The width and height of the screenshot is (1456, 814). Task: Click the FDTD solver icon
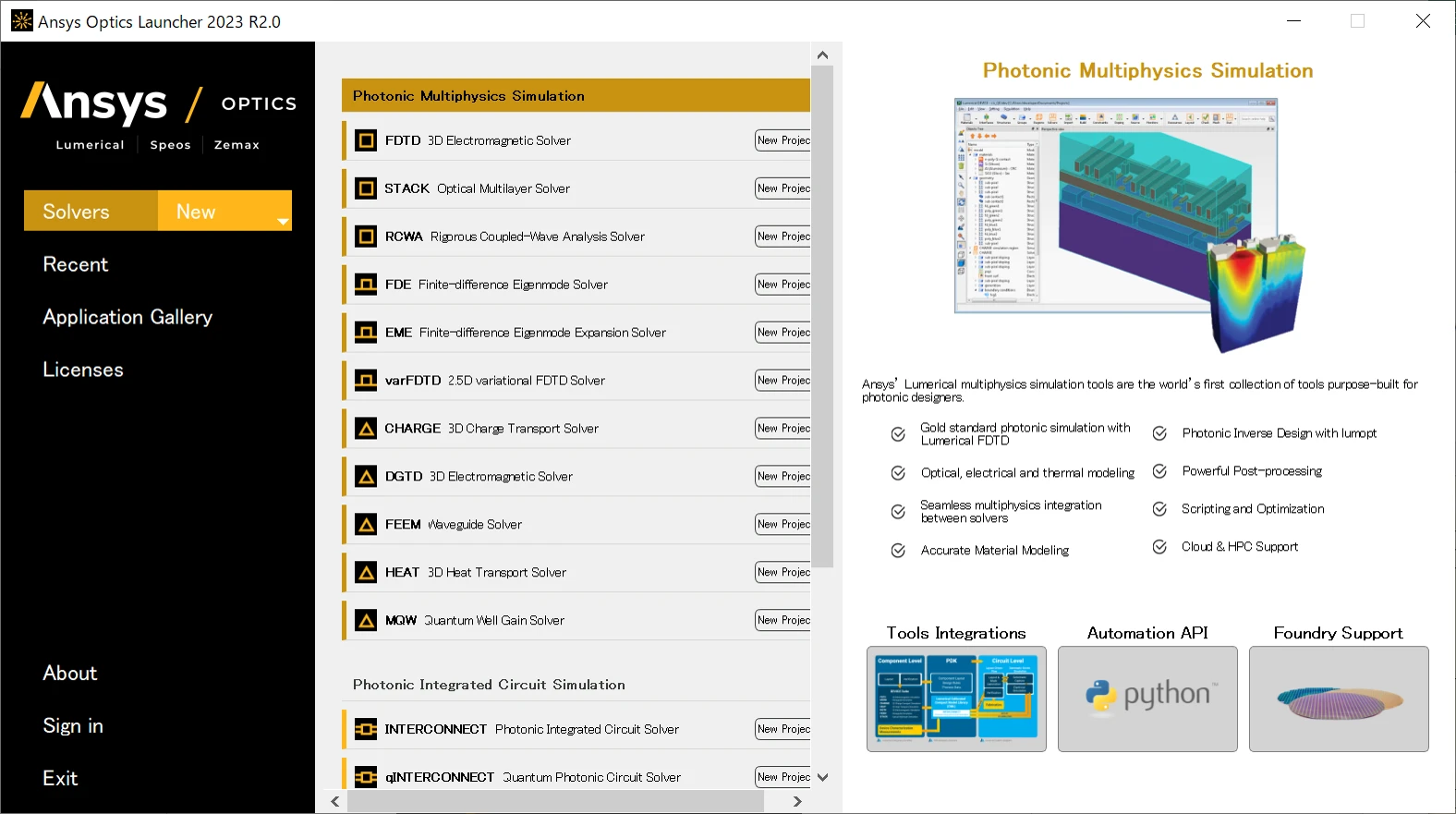tap(366, 140)
